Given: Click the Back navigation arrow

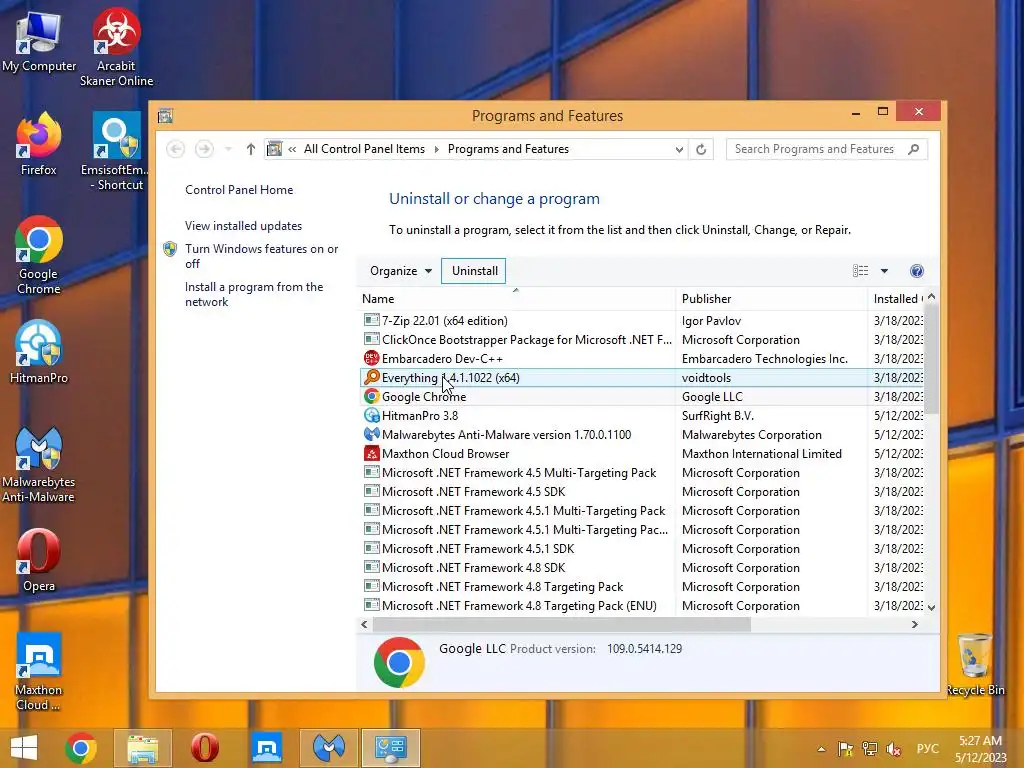Looking at the screenshot, I should coord(176,149).
